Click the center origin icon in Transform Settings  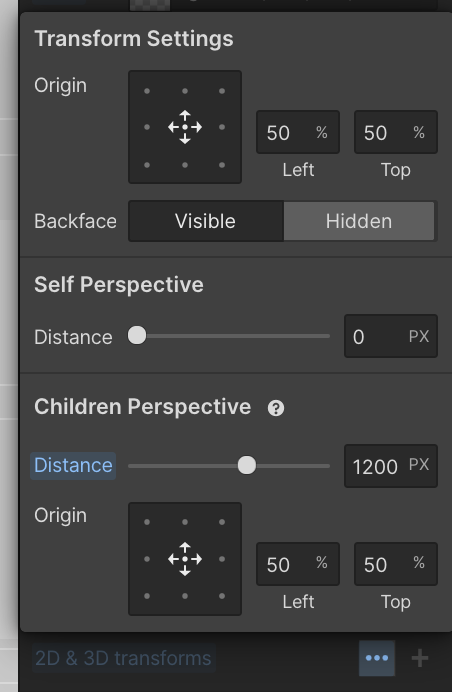[x=185, y=127]
